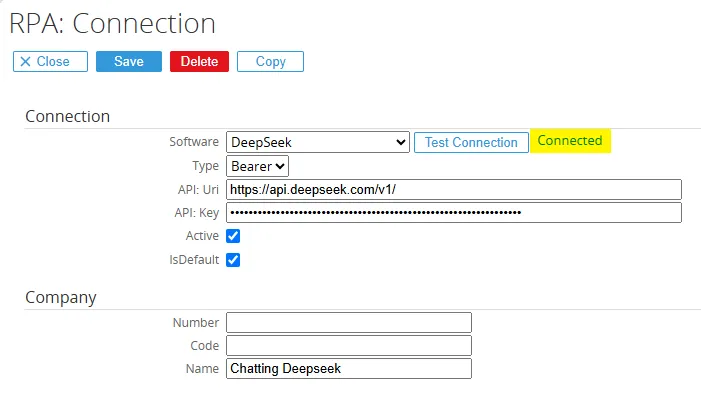This screenshot has height=398, width=701.
Task: Click the Active label text
Action: pyautogui.click(x=202, y=236)
